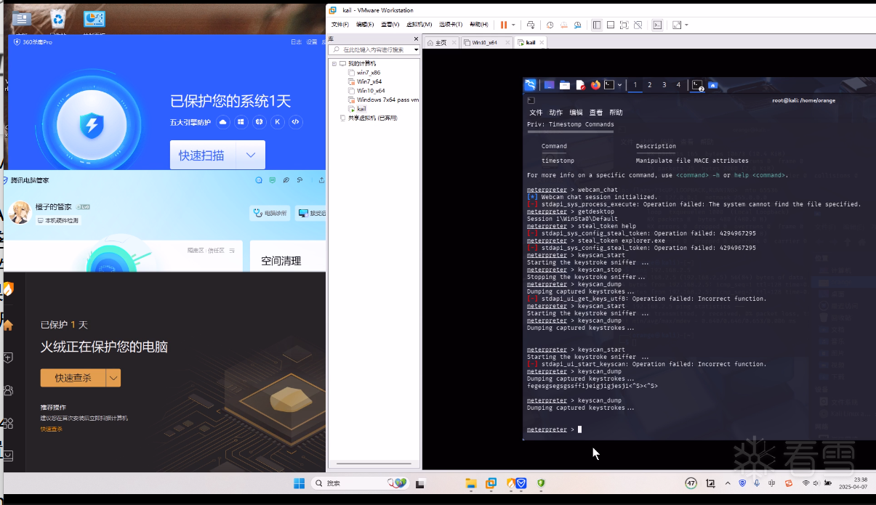The image size is (876, 505).
Task: Open the Kali panel file manager icon
Action: click(x=564, y=85)
